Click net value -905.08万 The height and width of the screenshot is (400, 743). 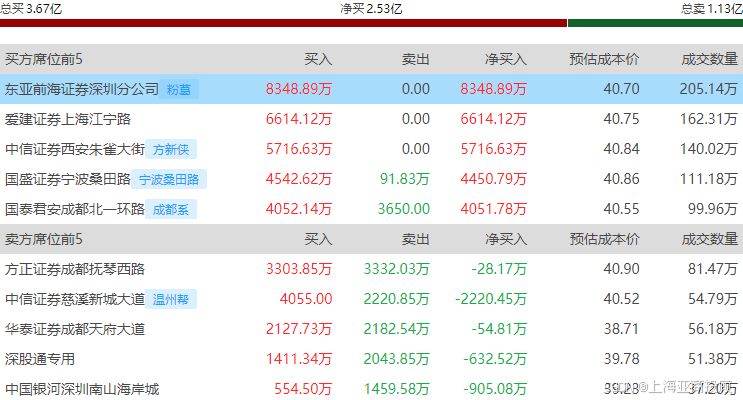[495, 389]
